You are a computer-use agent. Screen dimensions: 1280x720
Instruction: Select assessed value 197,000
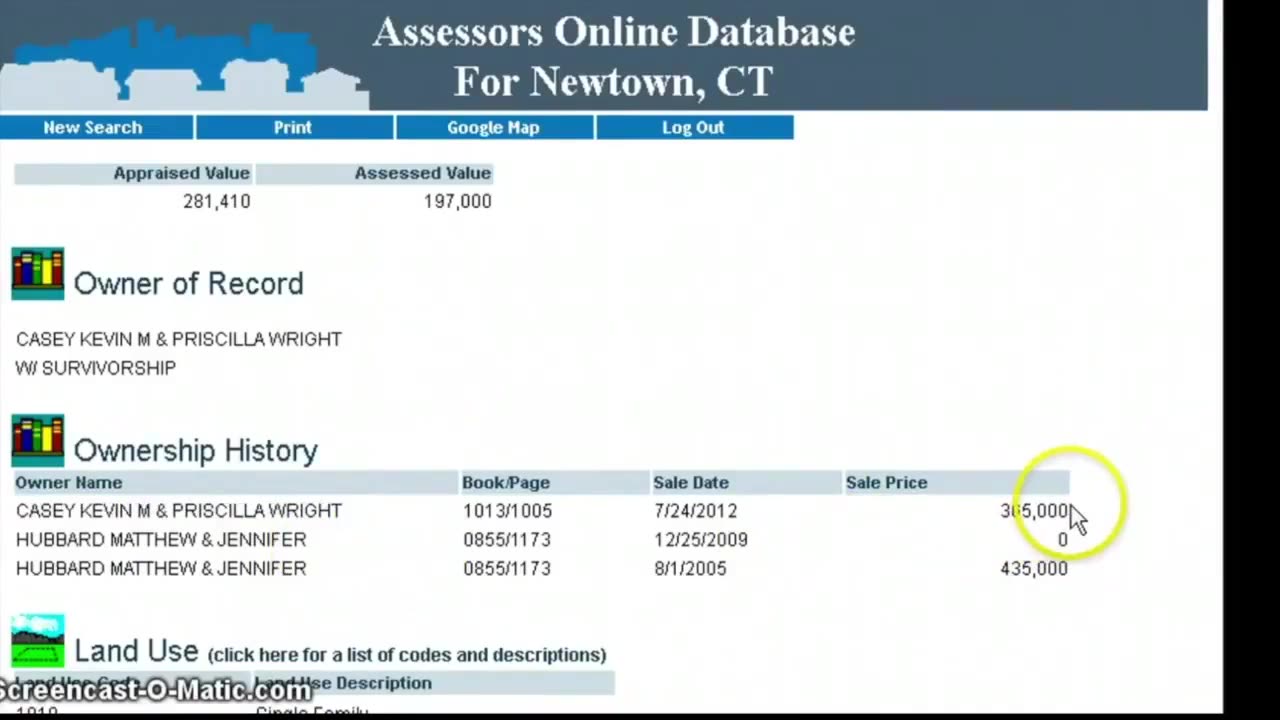(x=458, y=201)
